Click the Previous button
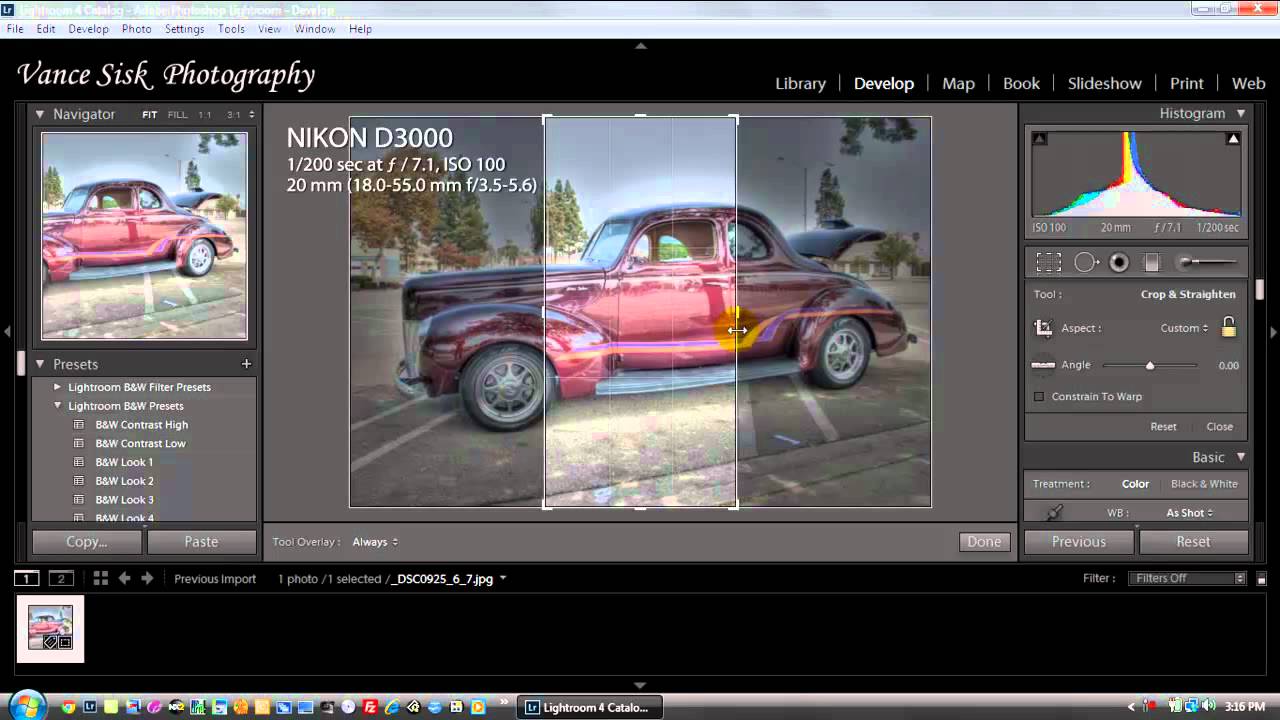Screen dimensions: 1280x720 click(1079, 542)
